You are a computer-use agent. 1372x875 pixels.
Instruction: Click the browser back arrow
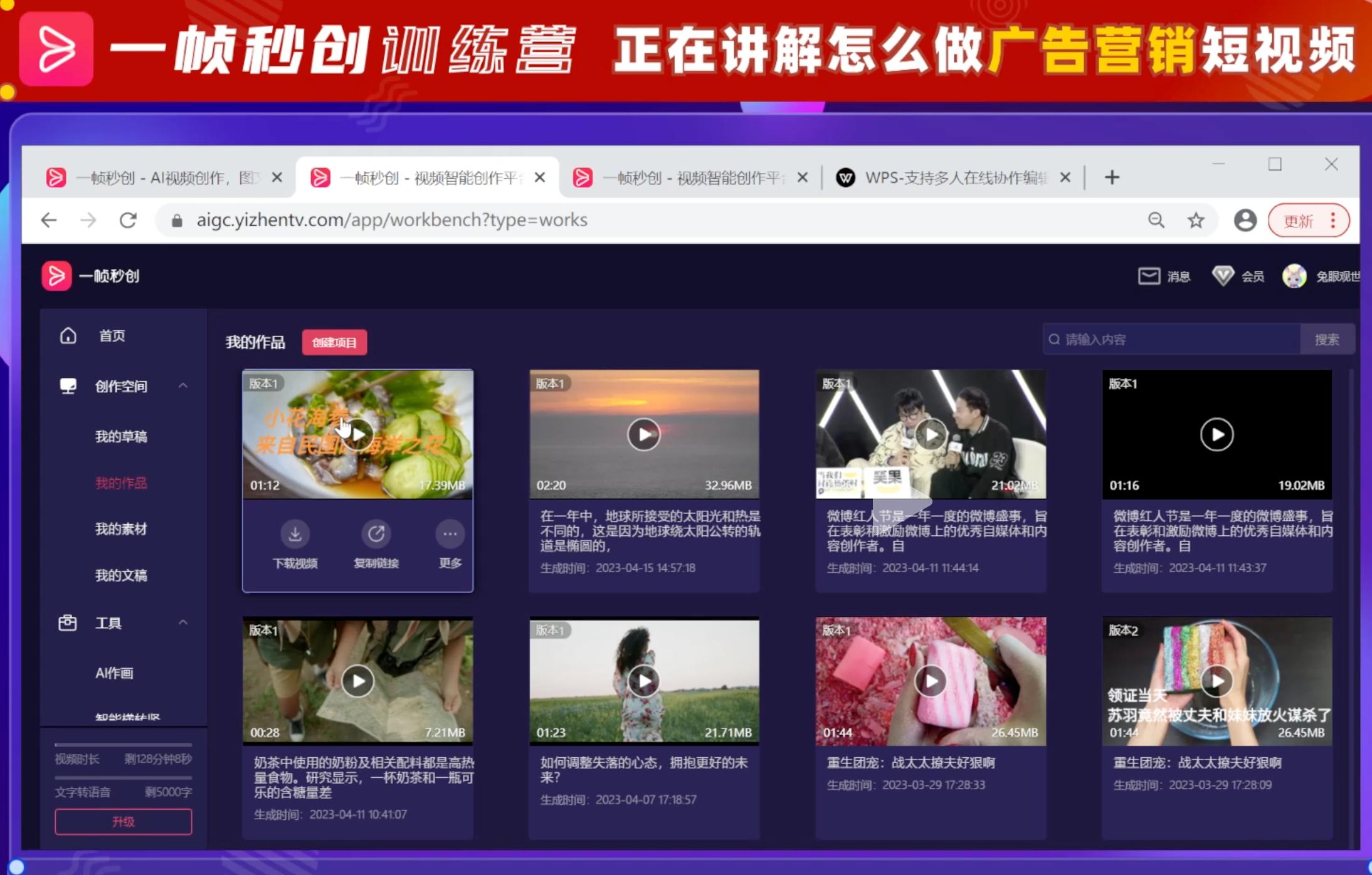click(48, 220)
